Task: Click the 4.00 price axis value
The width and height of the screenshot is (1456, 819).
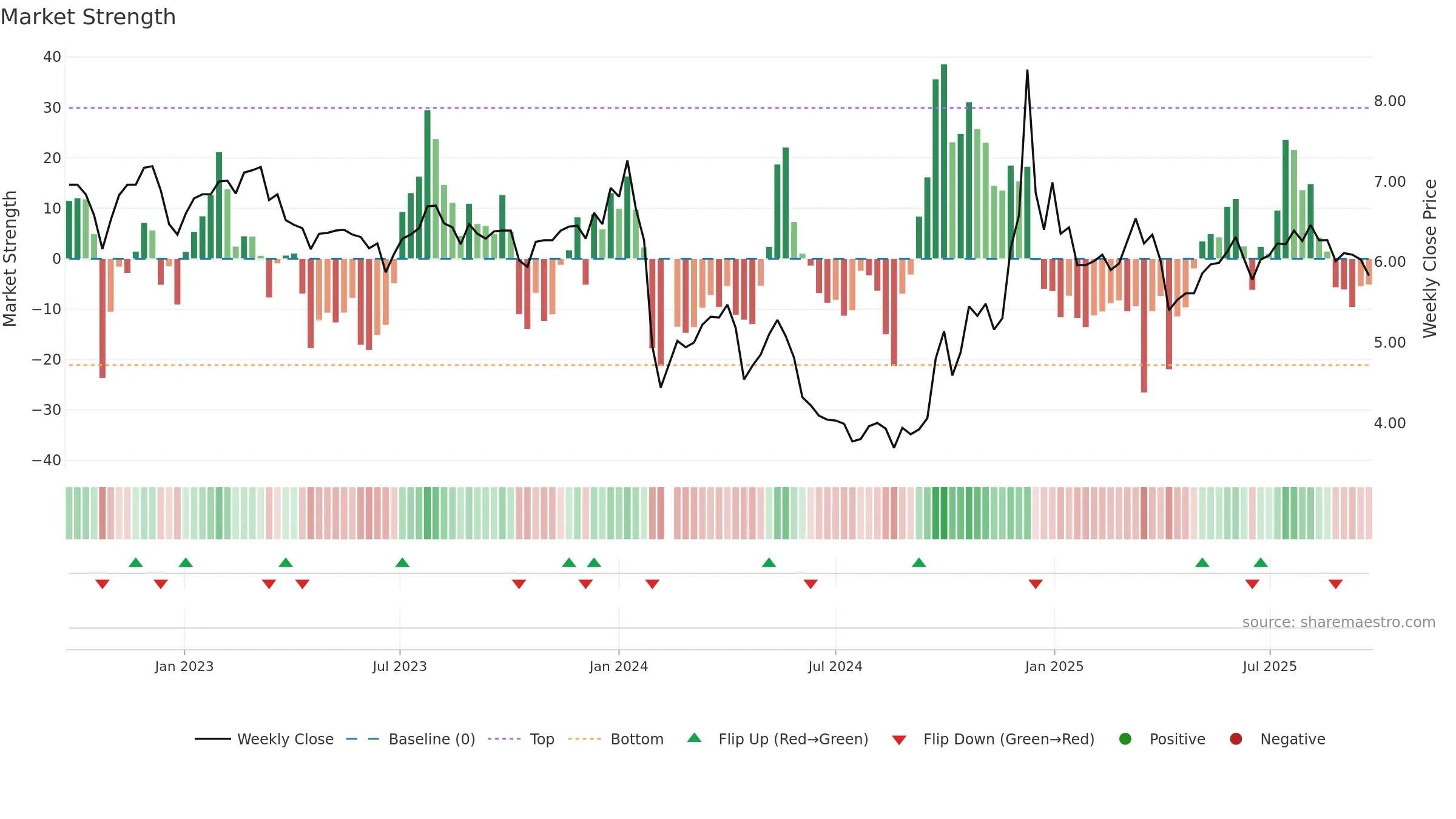Action: (1390, 423)
